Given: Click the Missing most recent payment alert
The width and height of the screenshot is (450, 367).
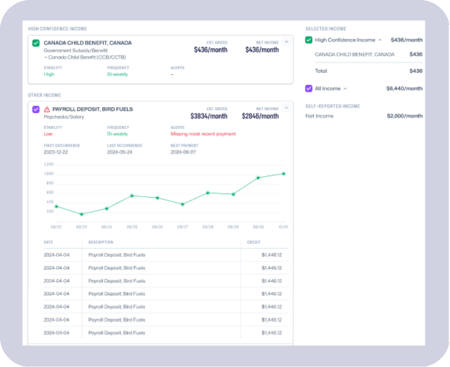Looking at the screenshot, I should point(203,134).
